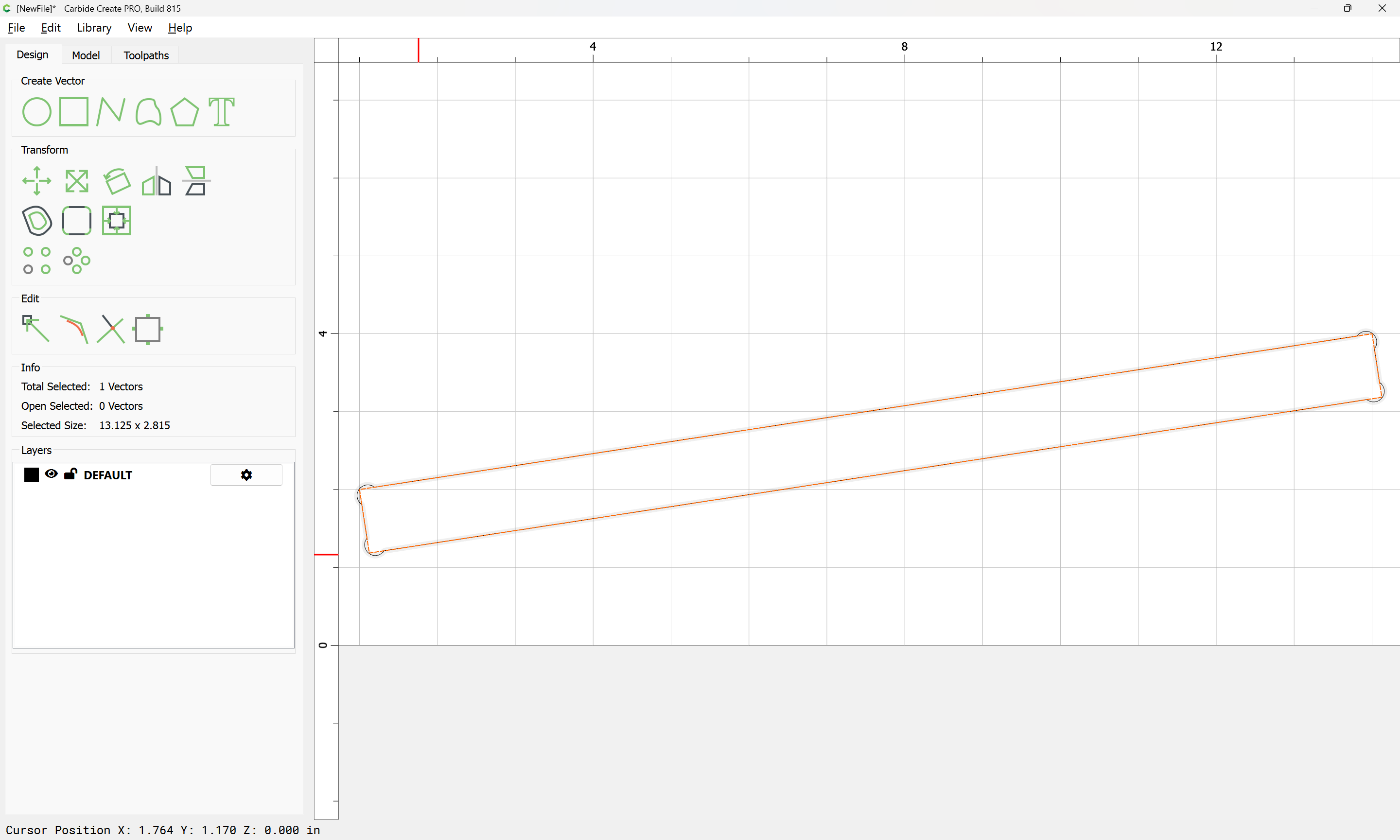The height and width of the screenshot is (840, 1400).
Task: Switch to the Toolpaths tab
Action: coord(146,55)
